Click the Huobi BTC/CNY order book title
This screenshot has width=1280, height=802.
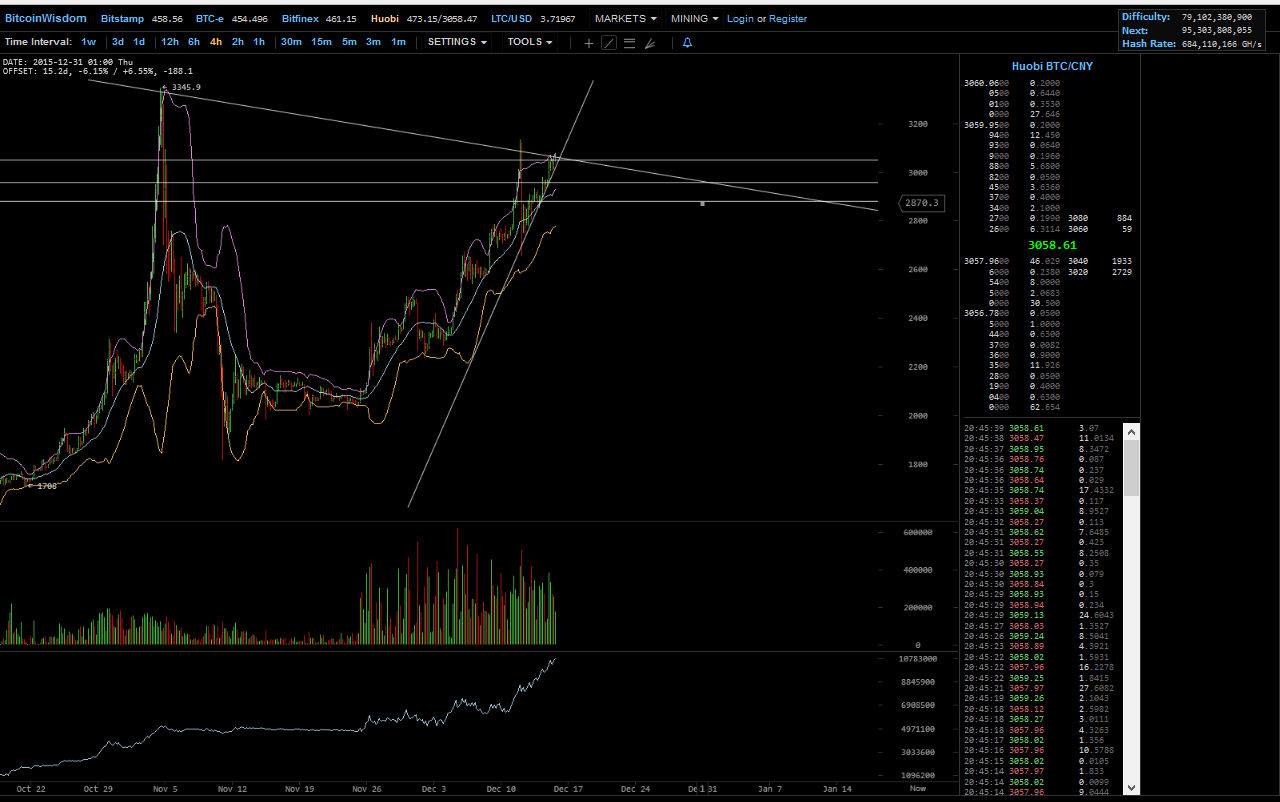(1052, 66)
